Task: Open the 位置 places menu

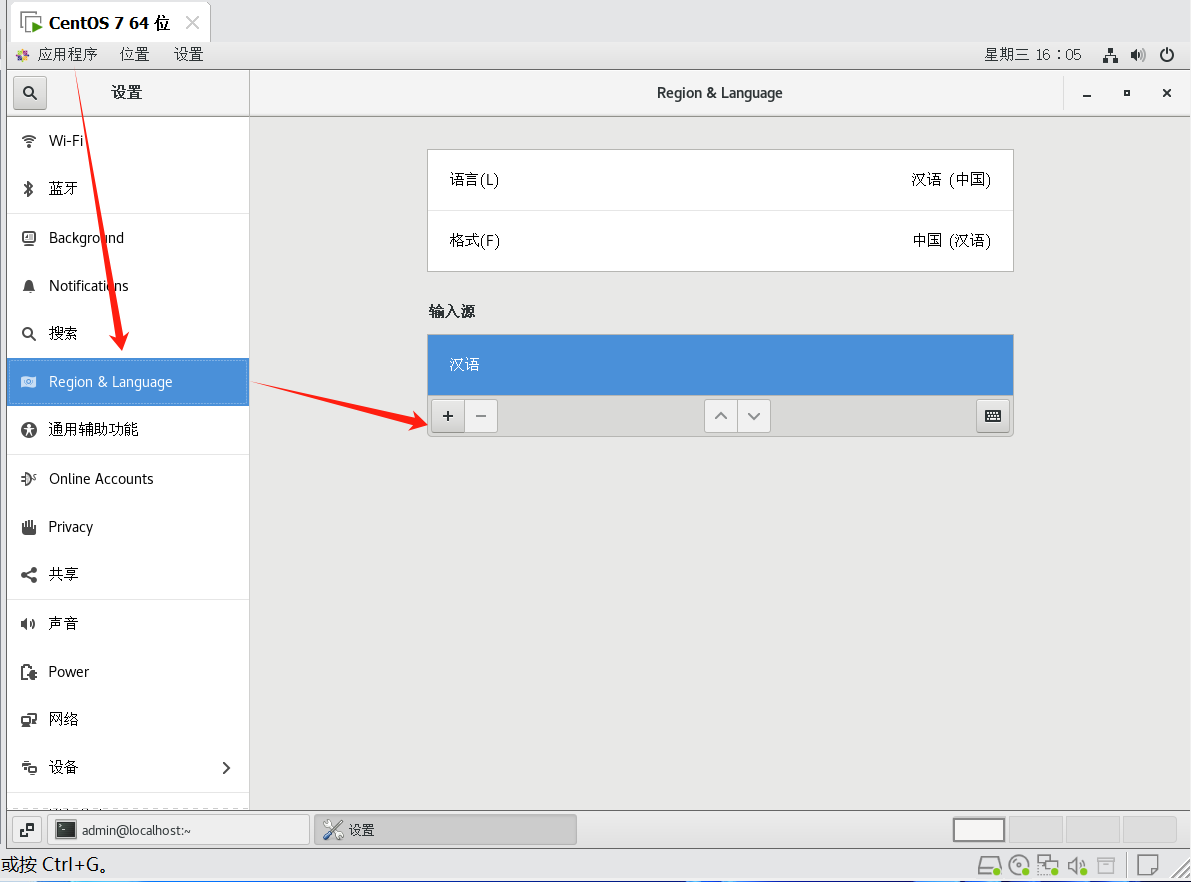Action: [134, 55]
